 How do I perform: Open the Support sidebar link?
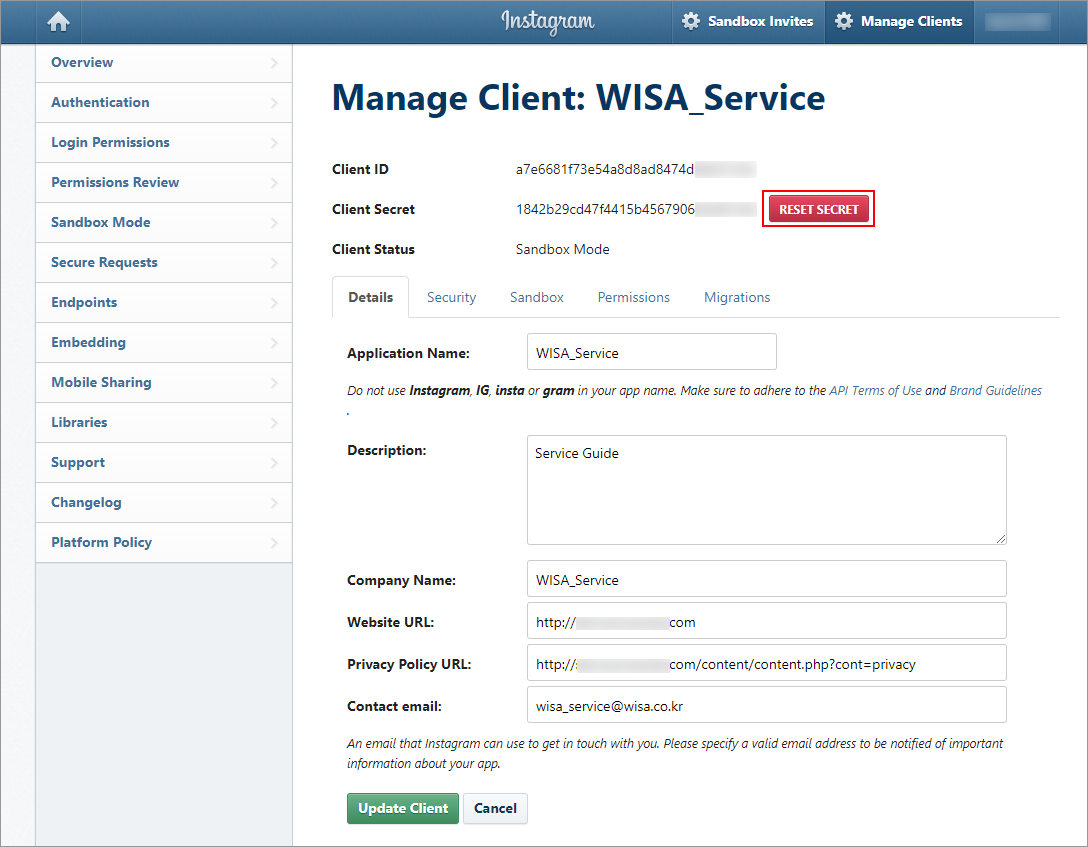[164, 463]
